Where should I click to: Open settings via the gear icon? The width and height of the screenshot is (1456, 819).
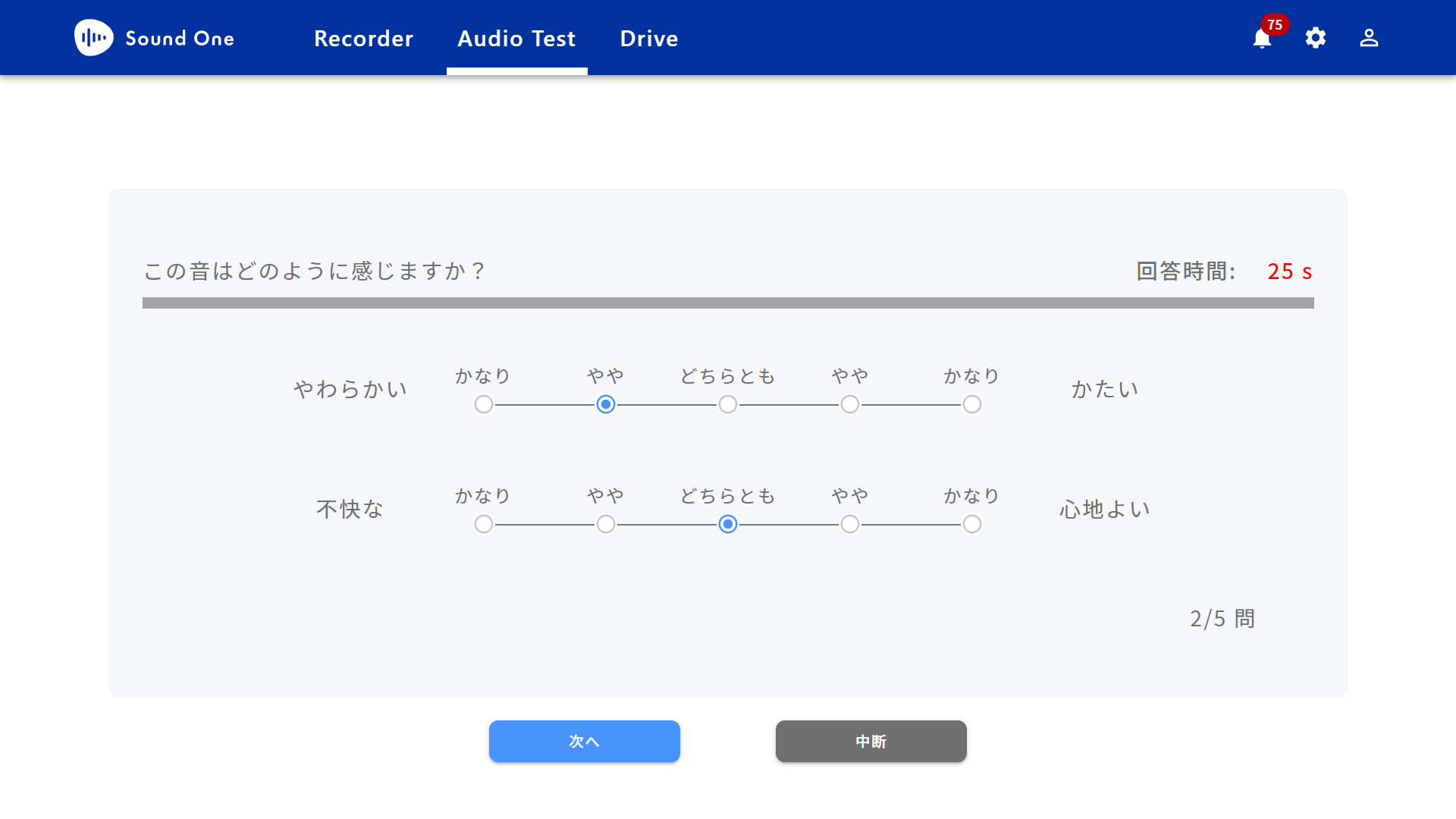point(1316,38)
